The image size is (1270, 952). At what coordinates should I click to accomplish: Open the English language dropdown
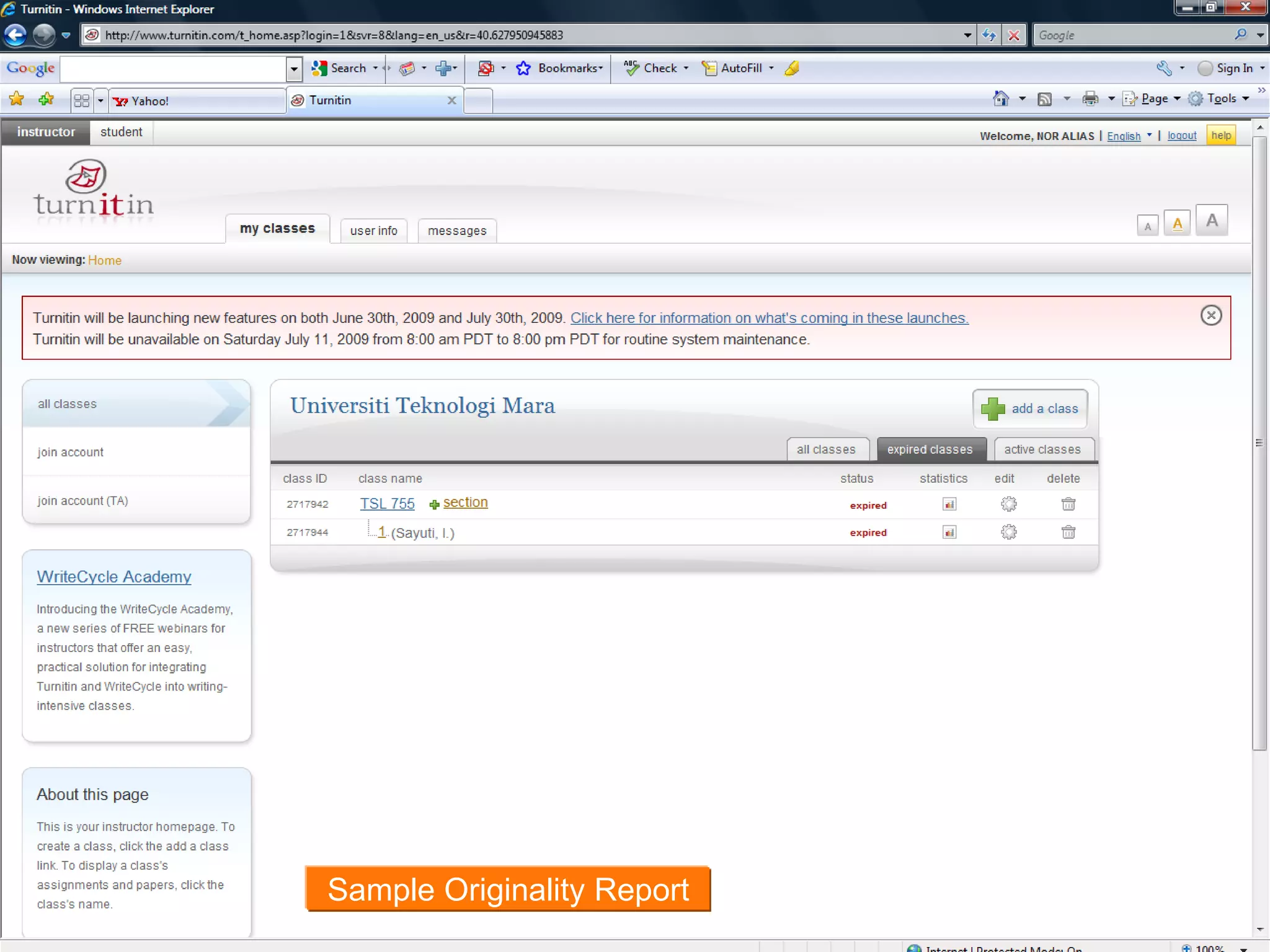point(1129,136)
